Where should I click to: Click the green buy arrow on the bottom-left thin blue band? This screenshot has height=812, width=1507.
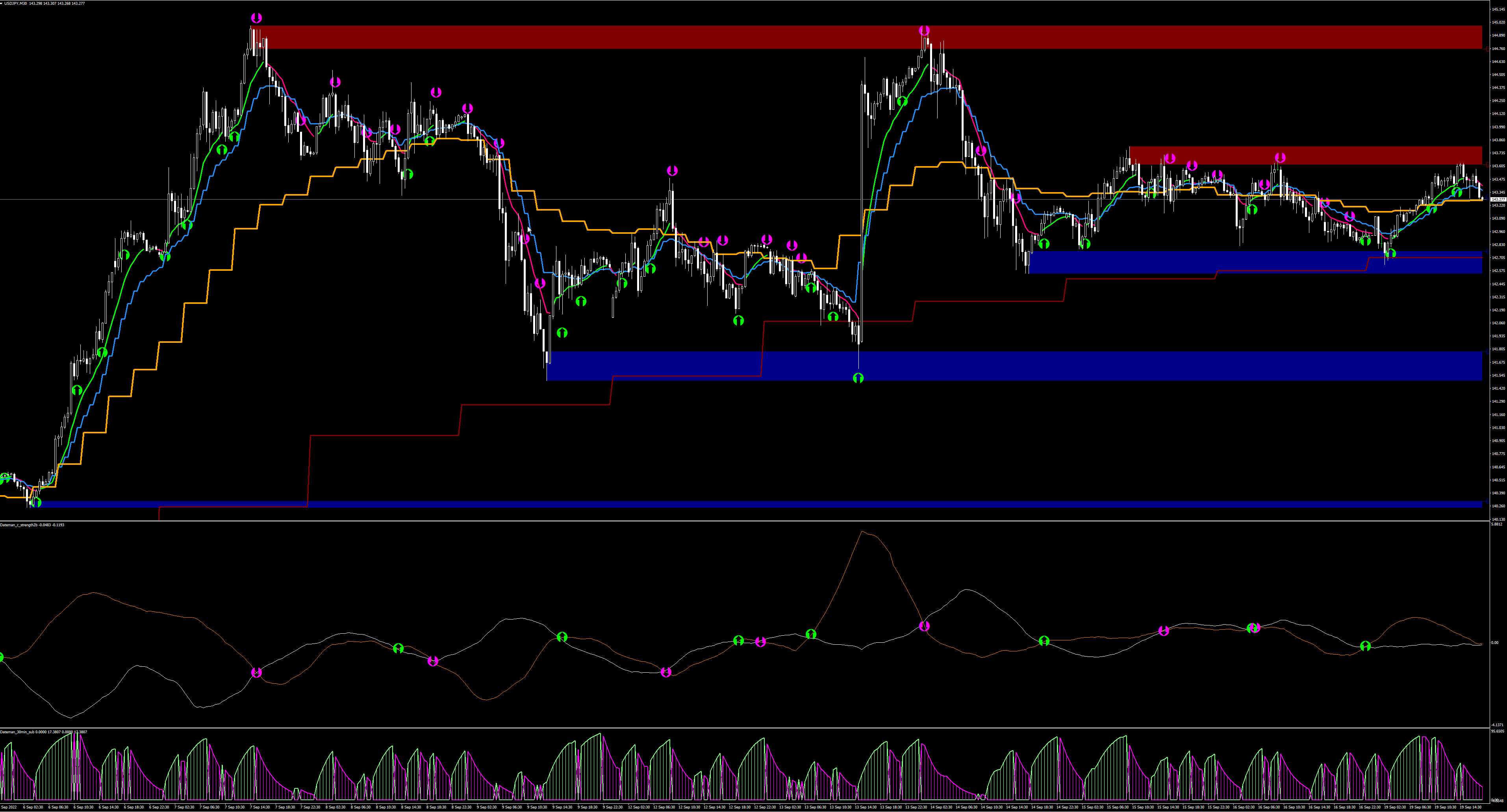point(36,502)
